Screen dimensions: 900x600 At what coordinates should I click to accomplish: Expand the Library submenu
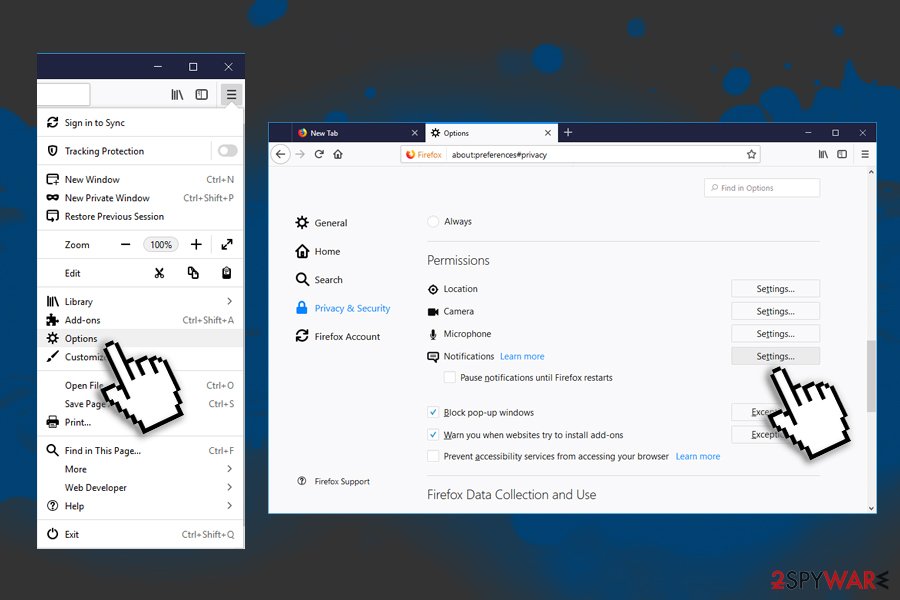(141, 301)
